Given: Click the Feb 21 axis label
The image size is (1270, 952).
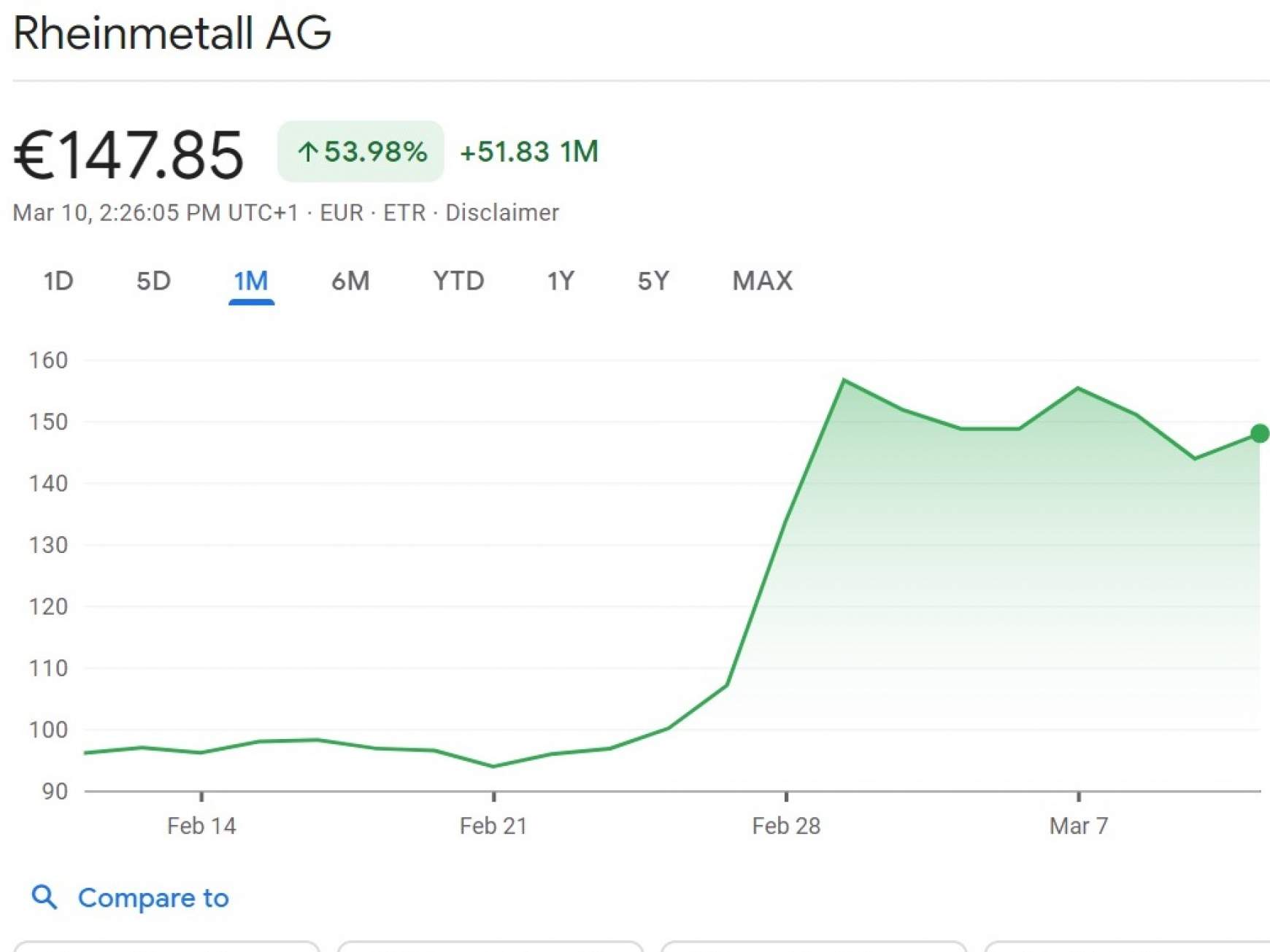Looking at the screenshot, I should coord(493,826).
